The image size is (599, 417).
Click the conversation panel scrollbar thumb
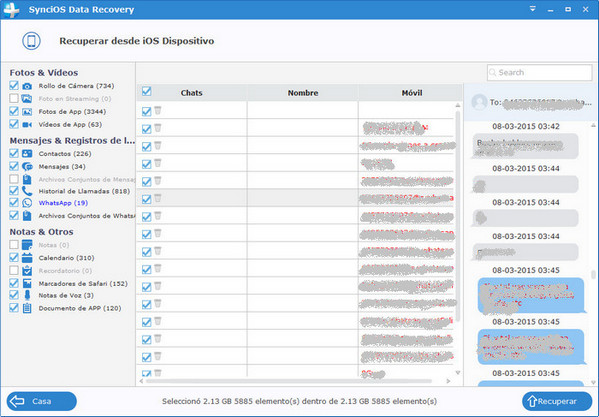coord(593,274)
